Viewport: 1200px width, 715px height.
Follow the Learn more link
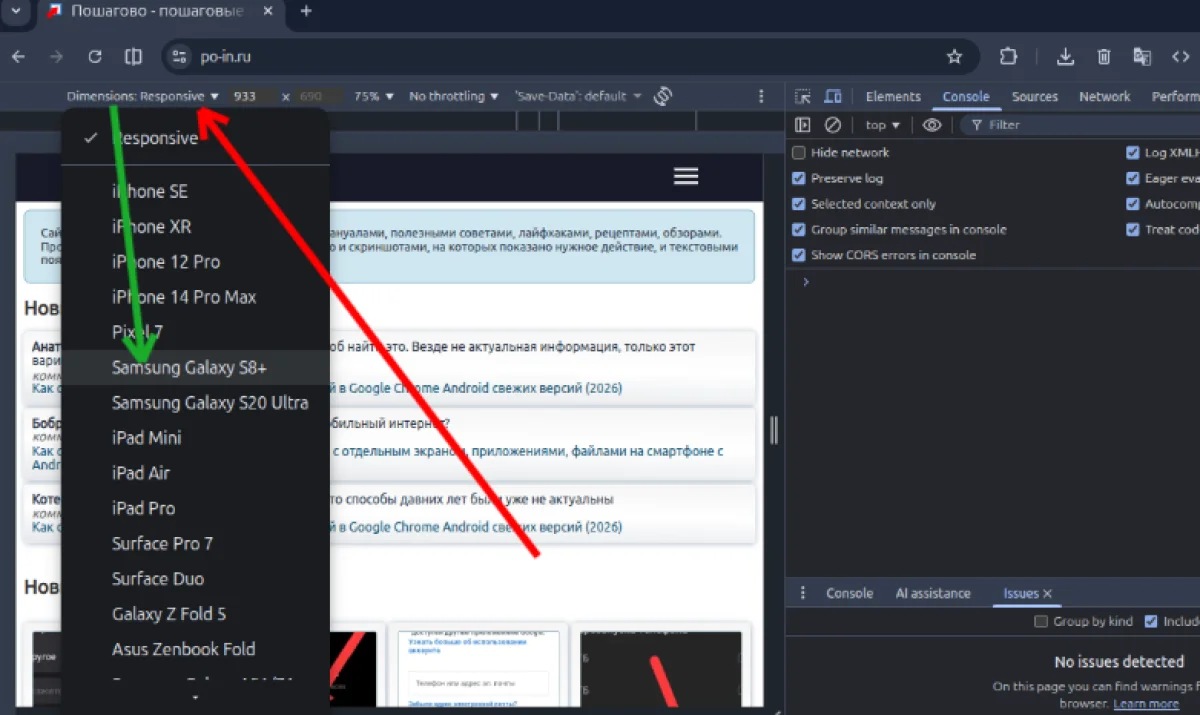click(1145, 704)
